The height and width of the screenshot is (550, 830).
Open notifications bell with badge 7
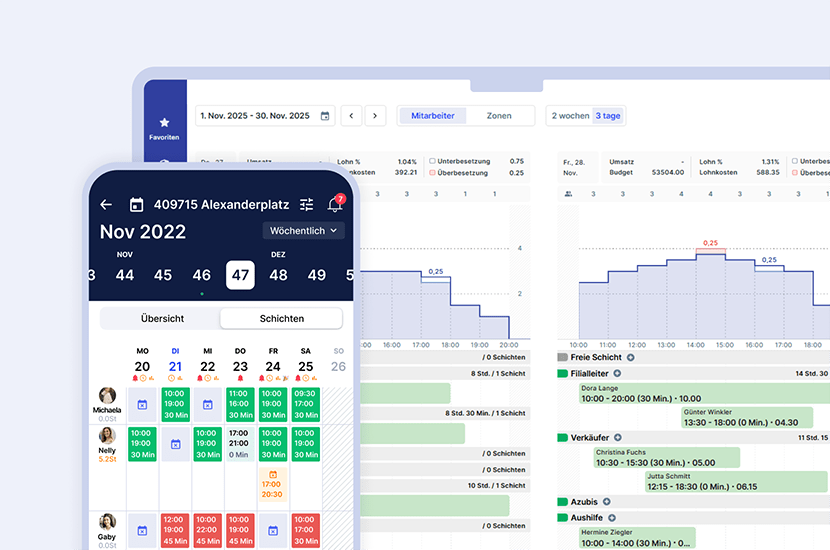(335, 205)
